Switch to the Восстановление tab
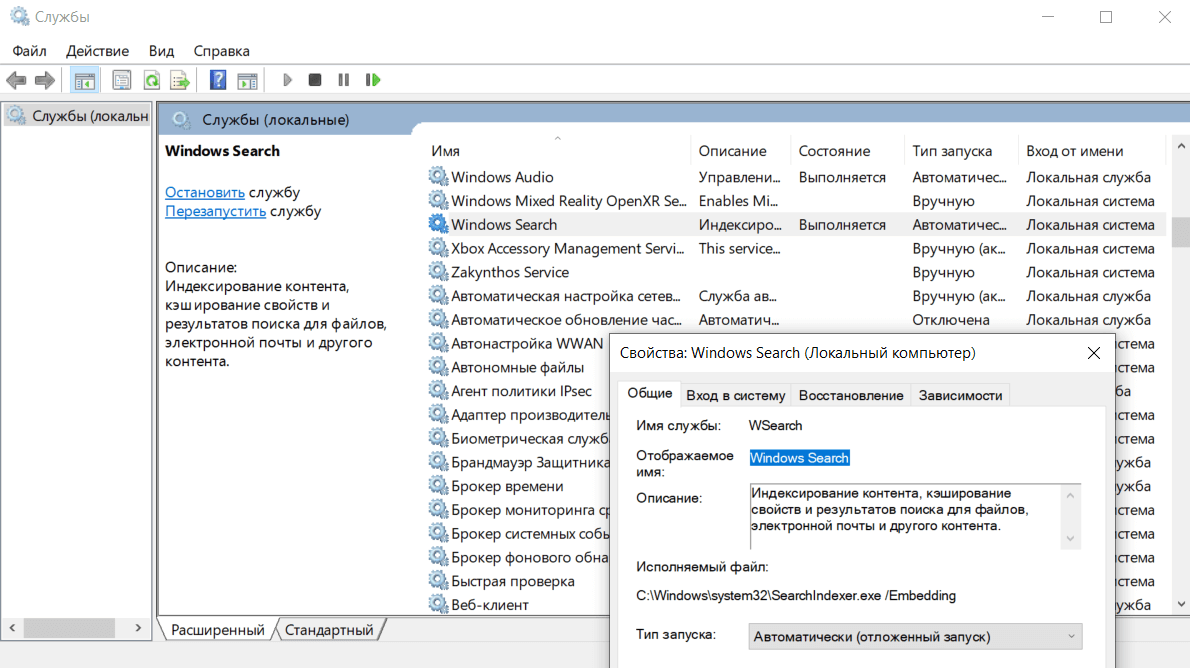This screenshot has width=1190, height=668. click(851, 395)
